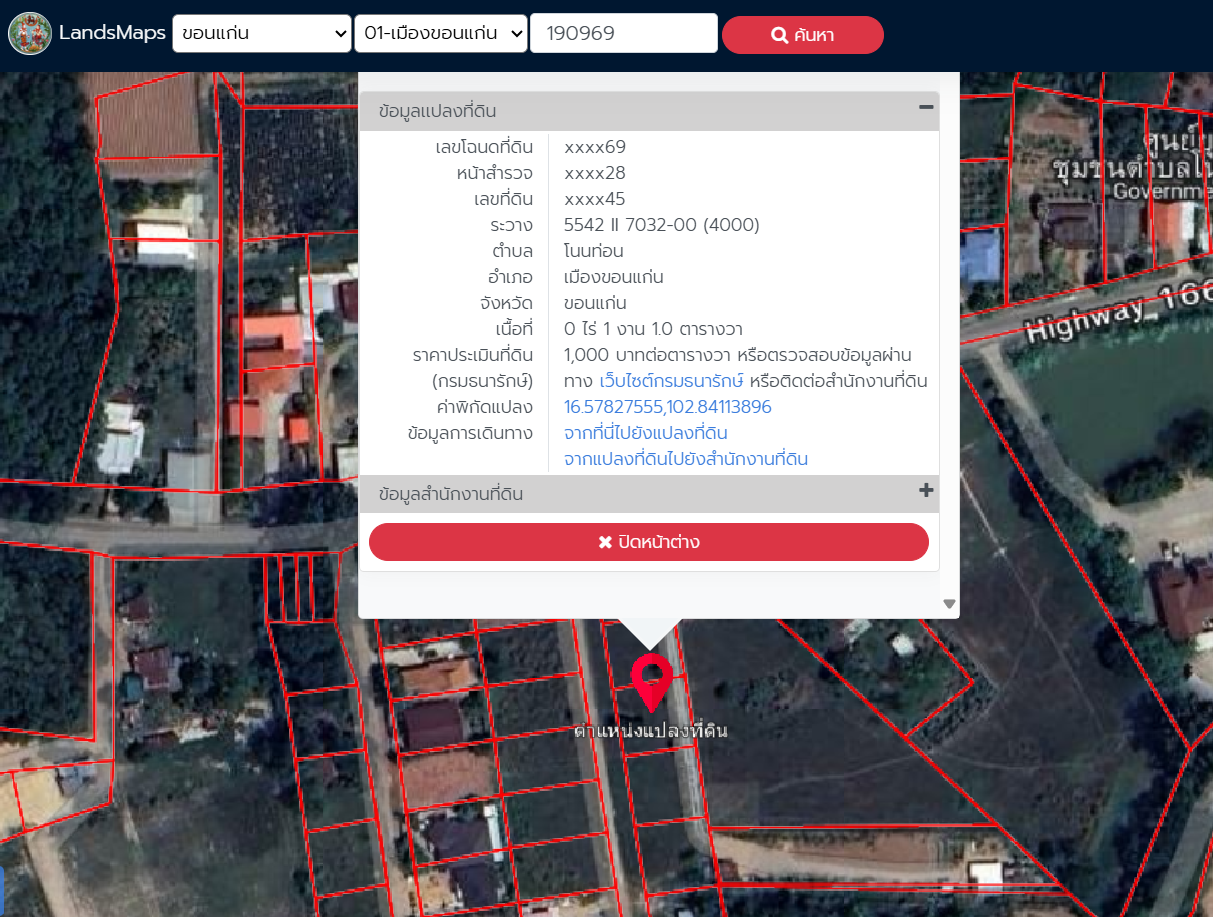Viewport: 1213px width, 917px height.
Task: Open the district dropdown 01-เมืองขอนแก่น
Action: point(440,33)
